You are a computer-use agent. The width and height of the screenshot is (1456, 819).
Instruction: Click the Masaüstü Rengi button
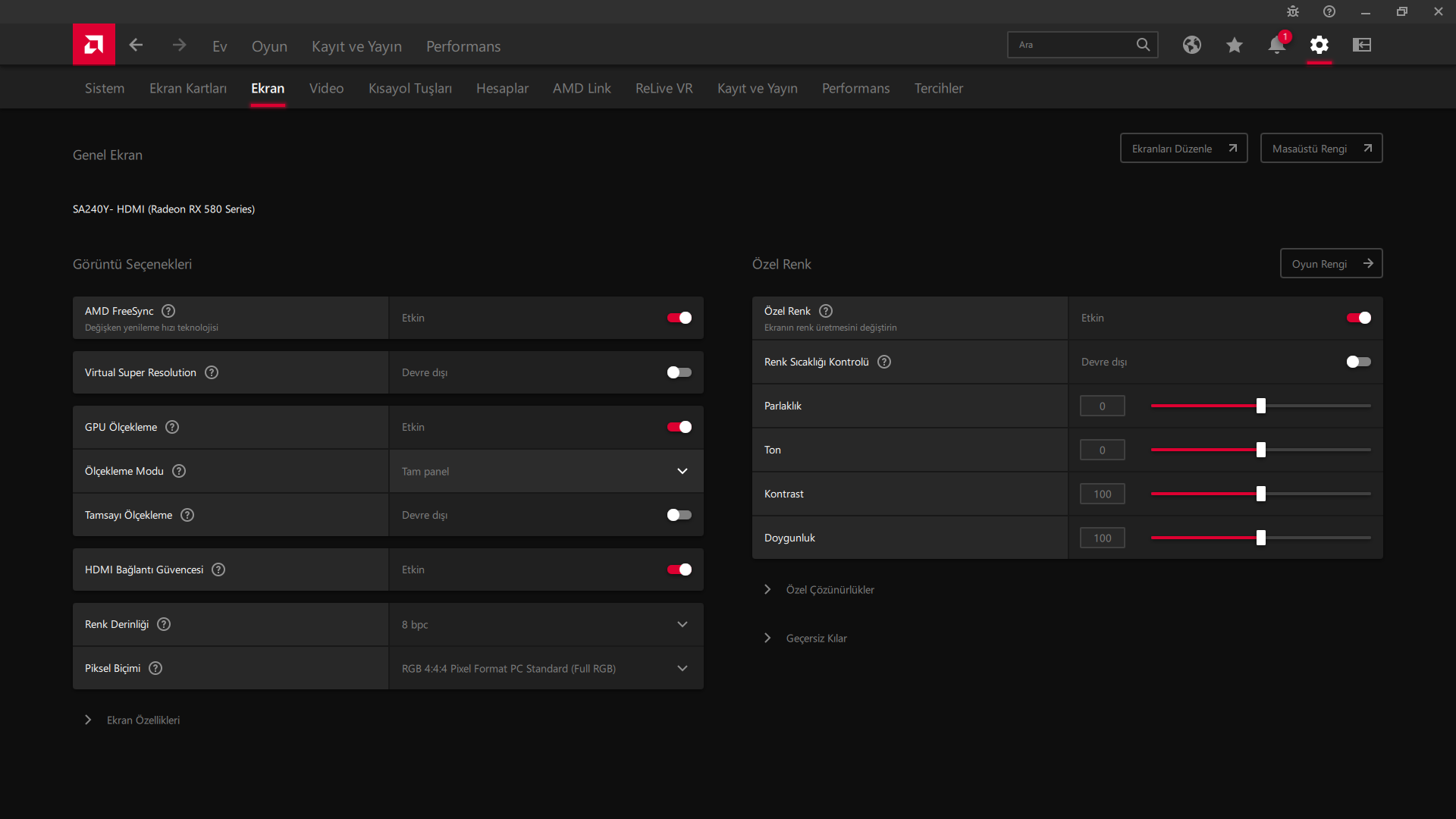[1322, 148]
